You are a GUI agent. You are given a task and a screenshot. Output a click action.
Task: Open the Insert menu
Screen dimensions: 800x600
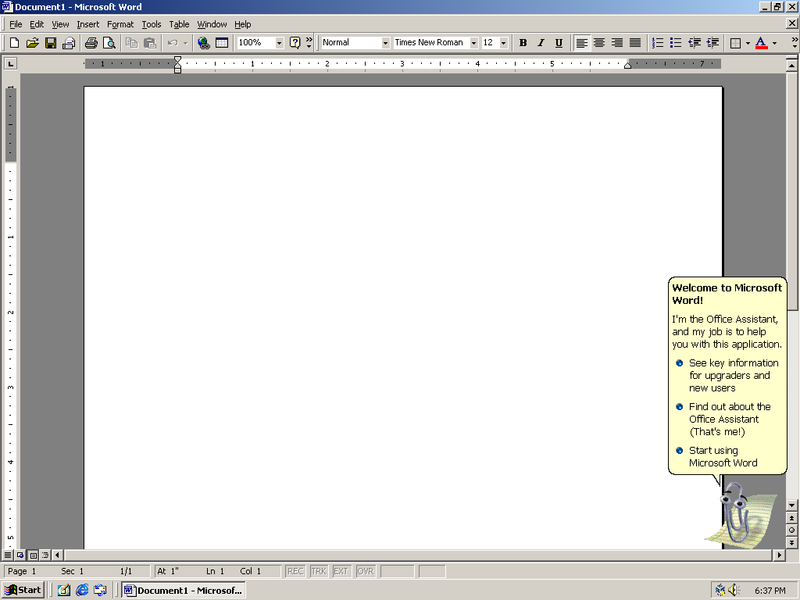click(88, 24)
